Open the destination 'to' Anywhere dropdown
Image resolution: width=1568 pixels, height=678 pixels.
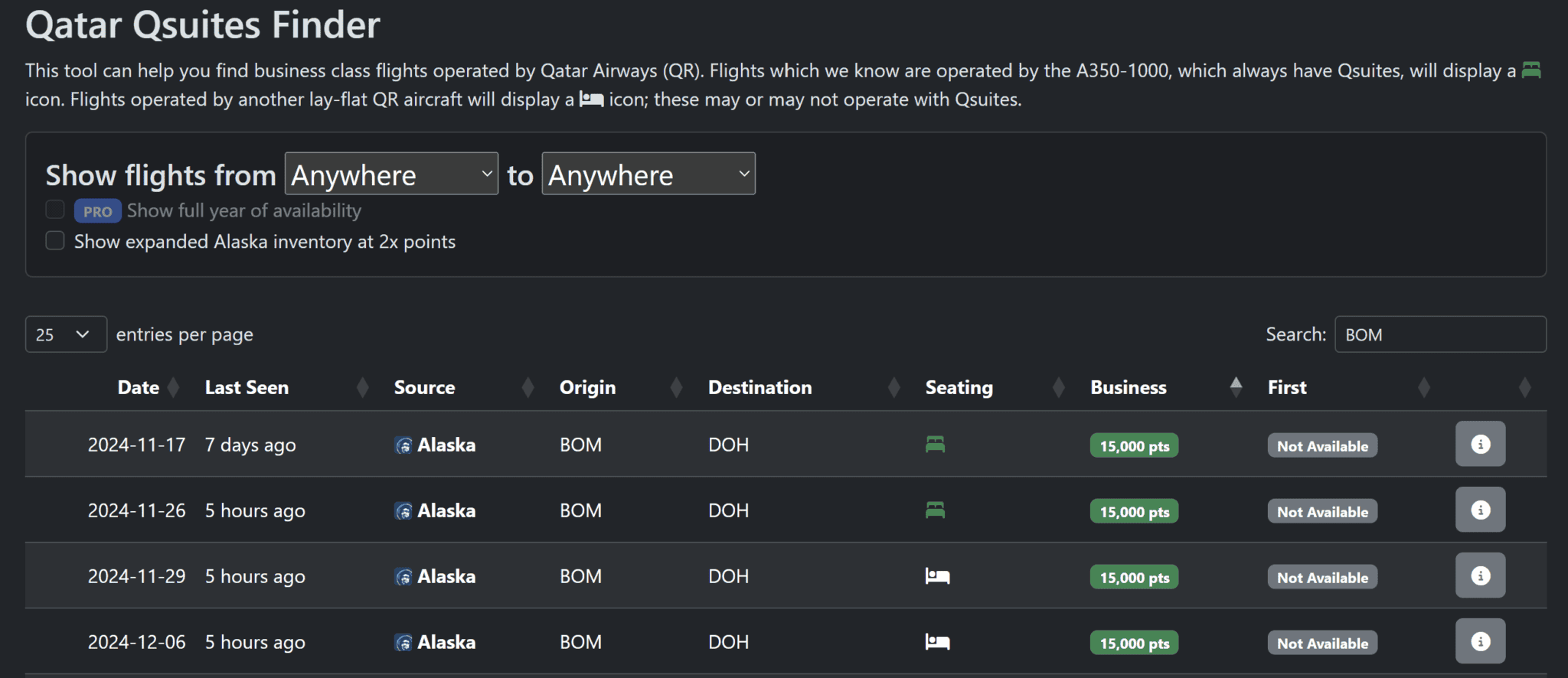pos(648,174)
